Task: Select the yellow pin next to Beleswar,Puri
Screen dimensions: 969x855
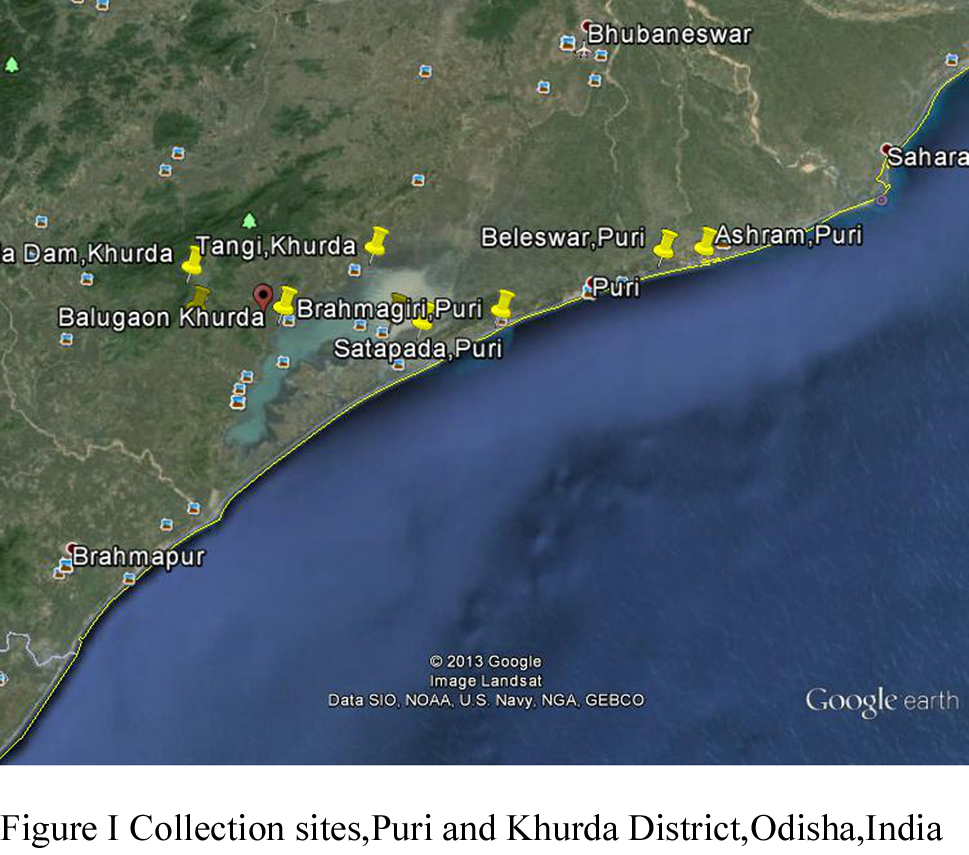Action: [665, 243]
